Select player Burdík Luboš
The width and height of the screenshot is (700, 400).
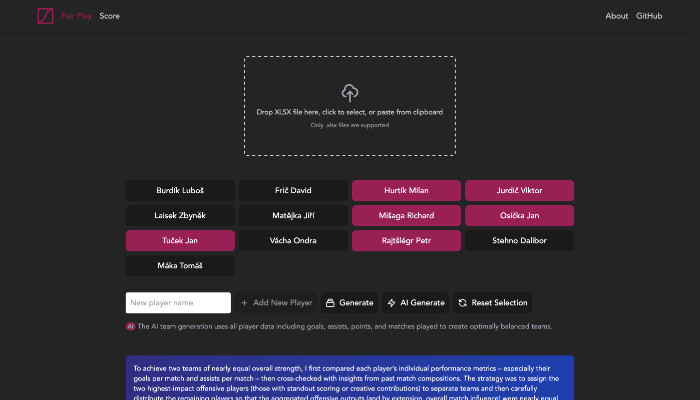[180, 190]
